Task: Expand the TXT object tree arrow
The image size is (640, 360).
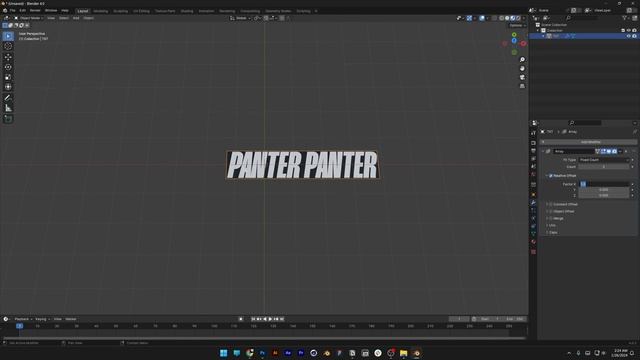Action: [543, 36]
